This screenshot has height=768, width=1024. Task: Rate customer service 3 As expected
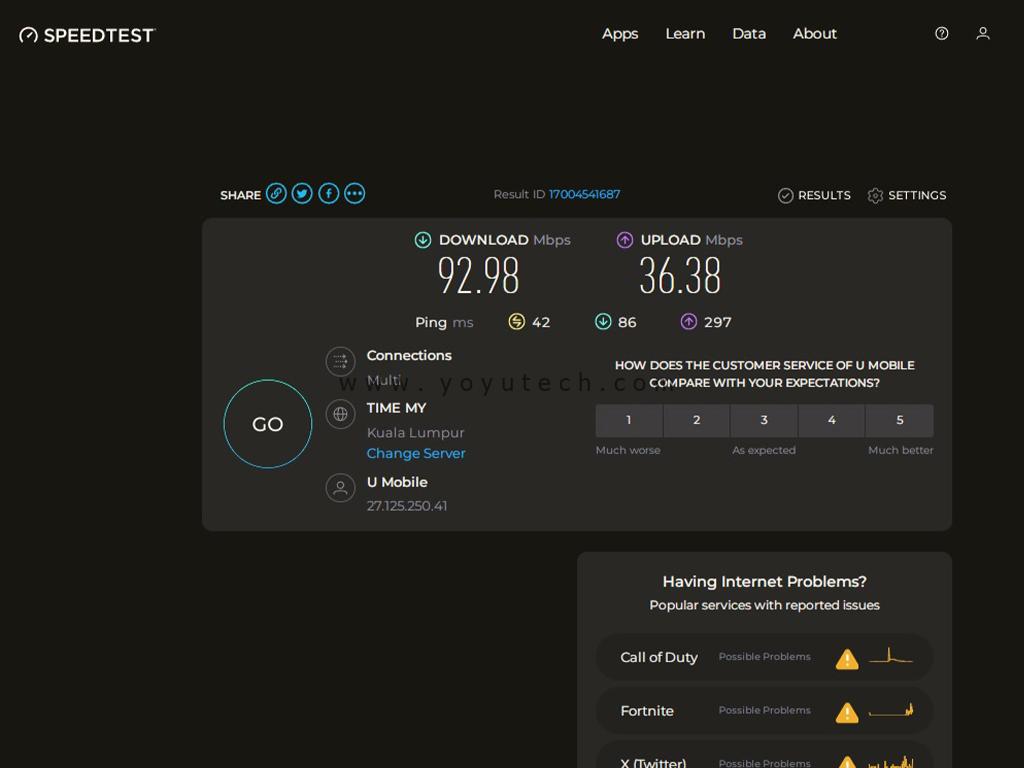coord(764,420)
